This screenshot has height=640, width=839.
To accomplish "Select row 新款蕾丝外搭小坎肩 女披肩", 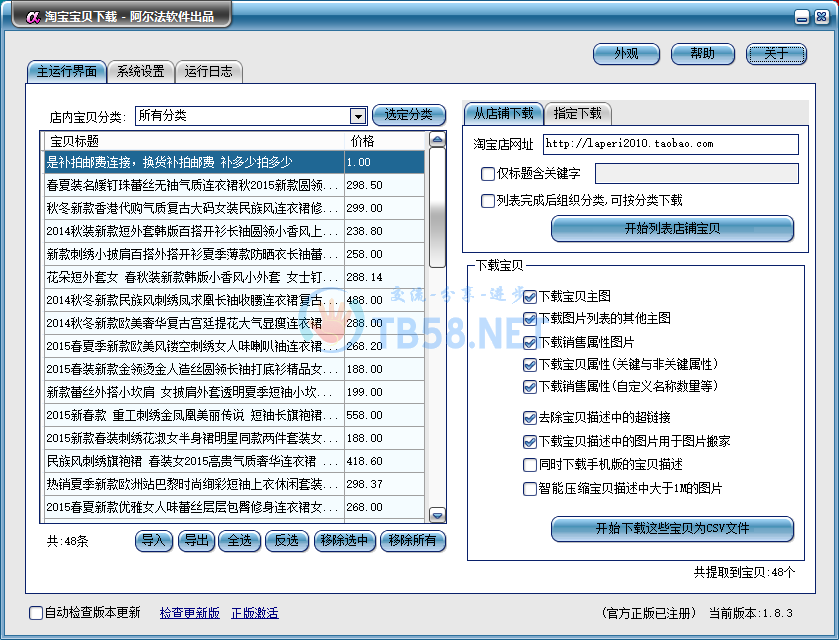I will 234,392.
